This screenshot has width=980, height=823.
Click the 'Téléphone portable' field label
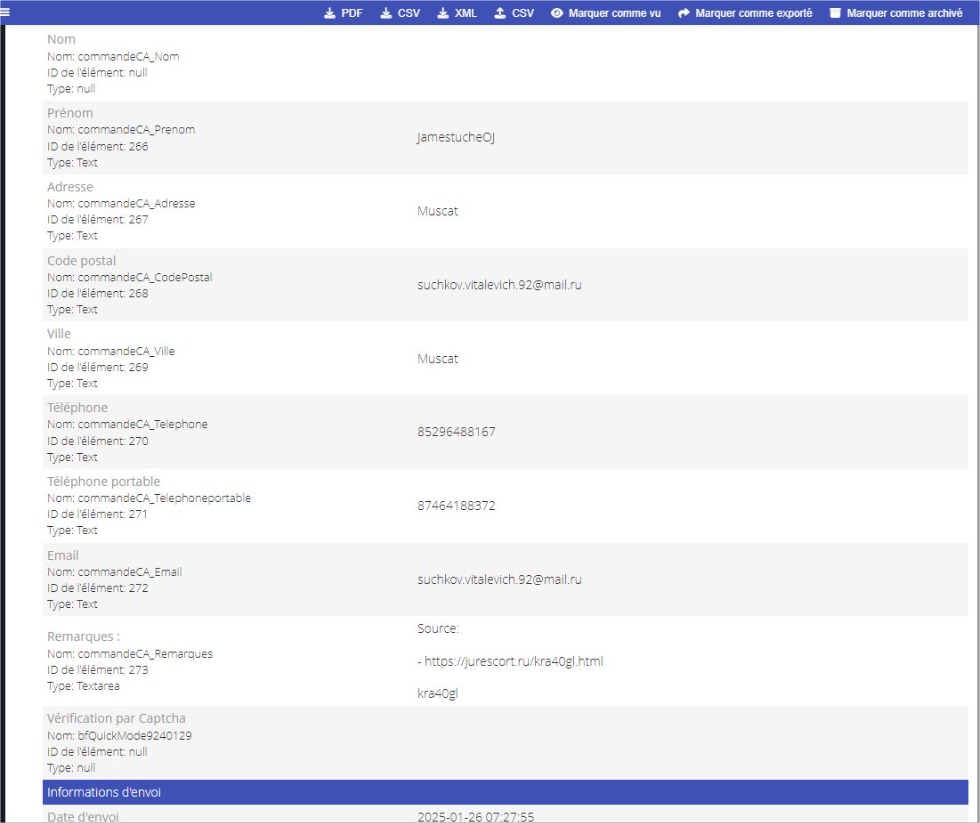coord(104,482)
